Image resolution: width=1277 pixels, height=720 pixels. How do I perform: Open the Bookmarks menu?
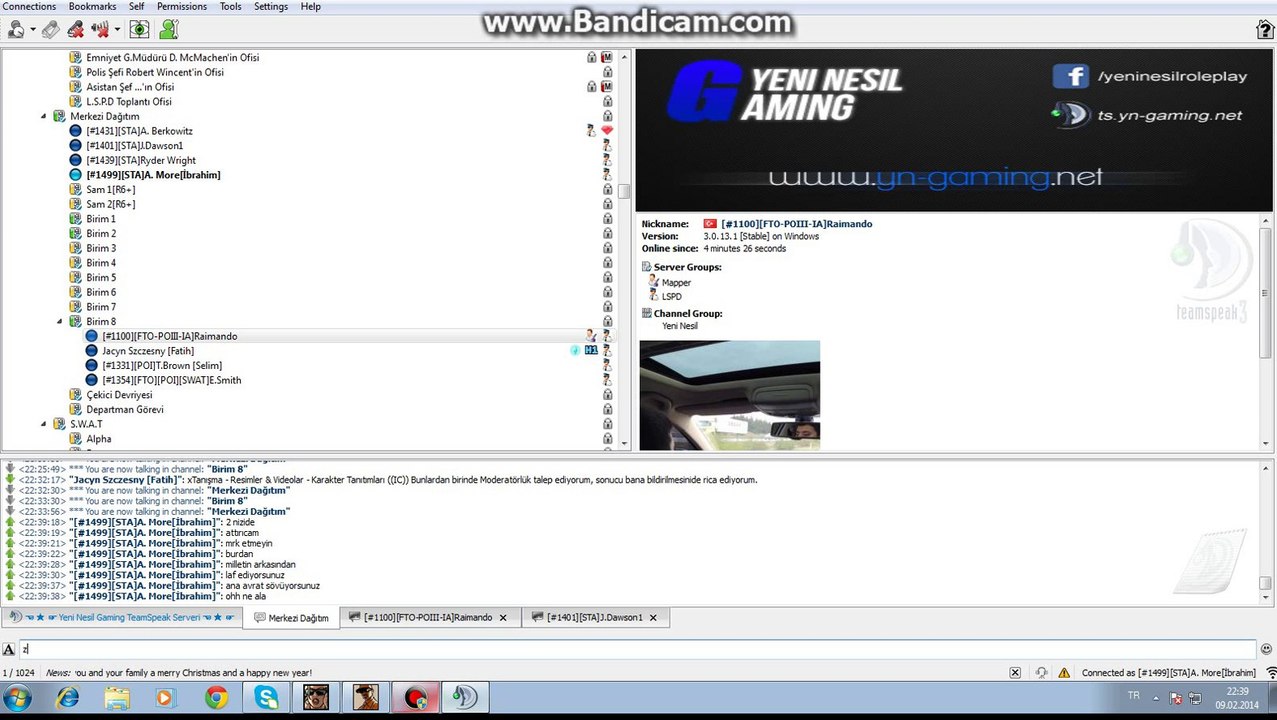(x=92, y=6)
